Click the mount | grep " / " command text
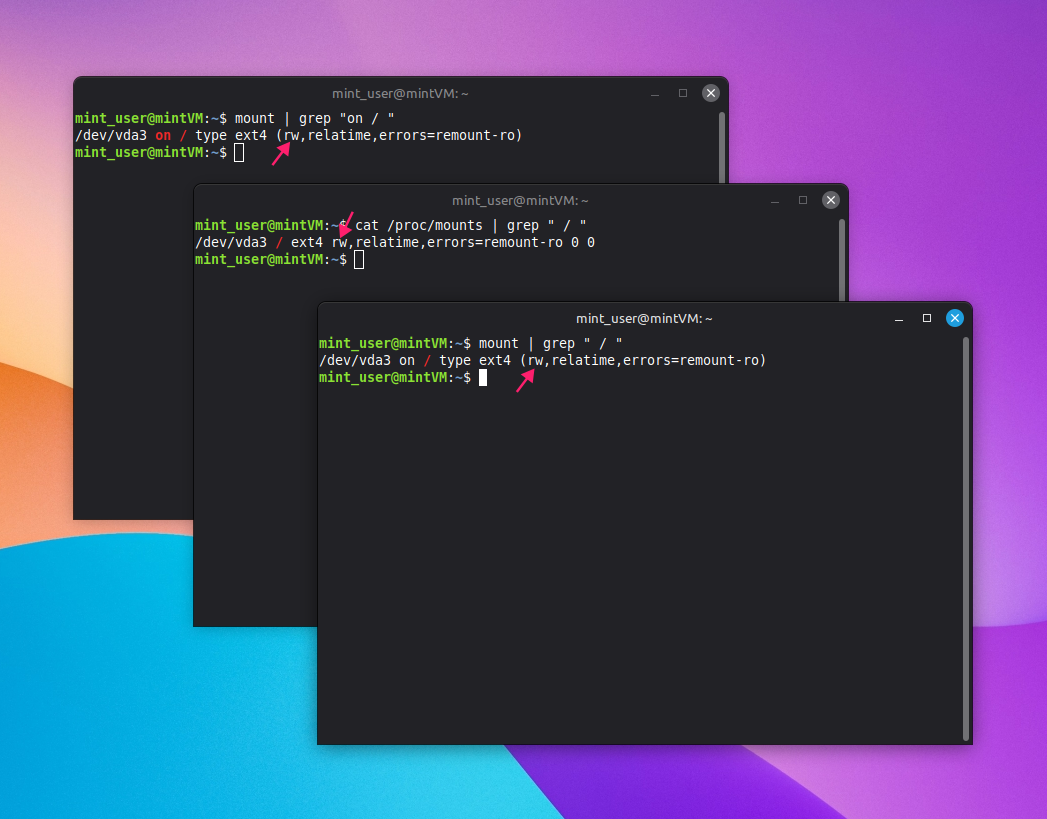The width and height of the screenshot is (1047, 819). click(x=550, y=343)
